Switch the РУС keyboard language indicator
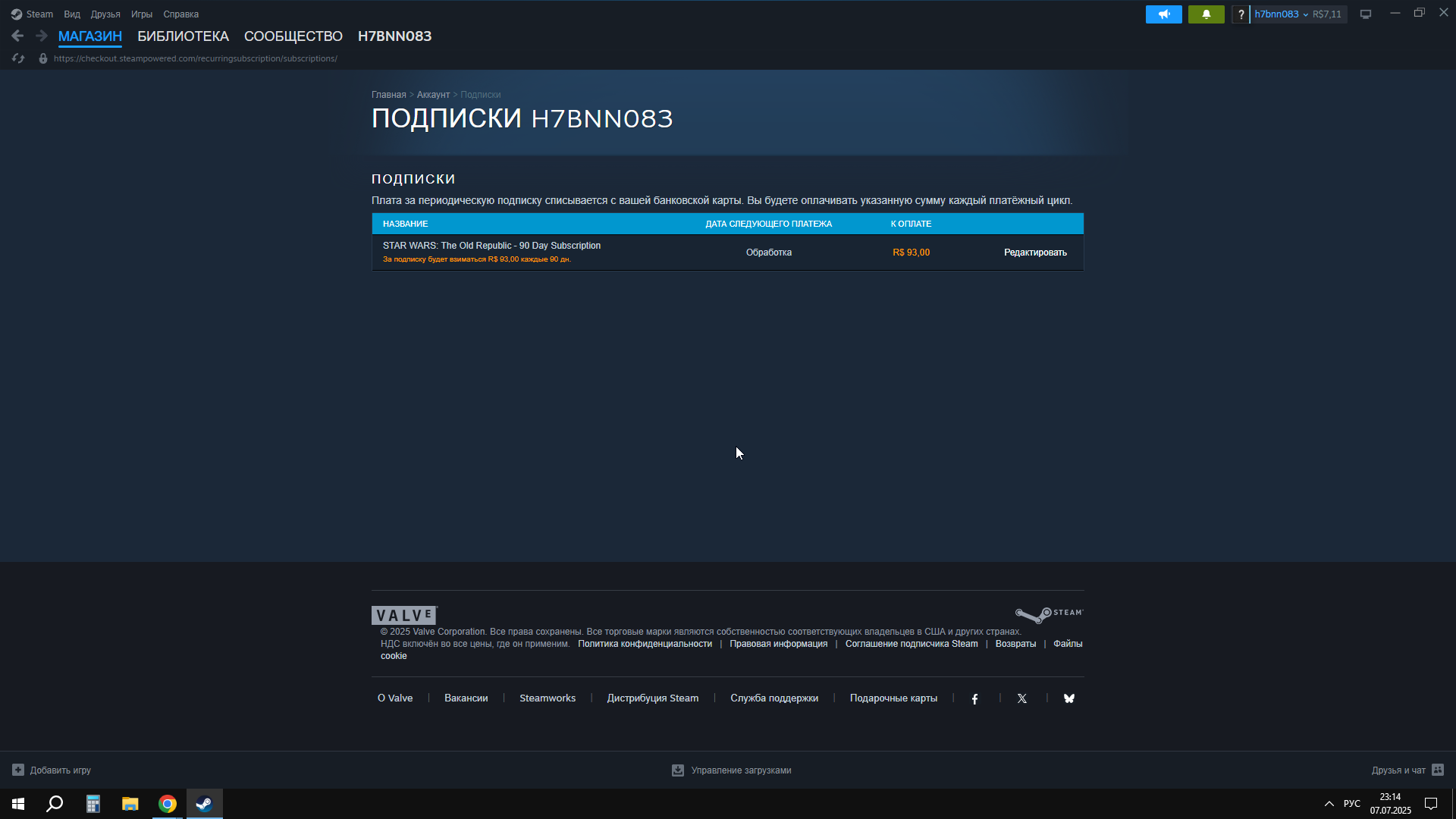Viewport: 1456px width, 819px height. [x=1352, y=804]
